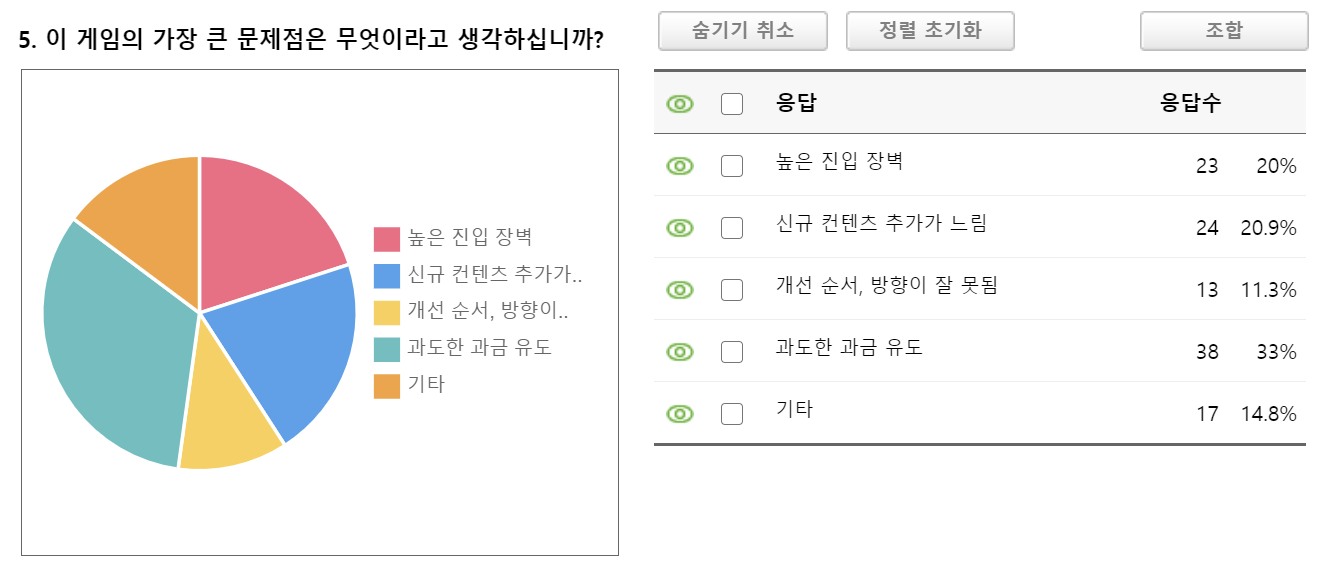The width and height of the screenshot is (1325, 567).
Task: Click the 정렬 초기화 button
Action: pyautogui.click(x=930, y=31)
